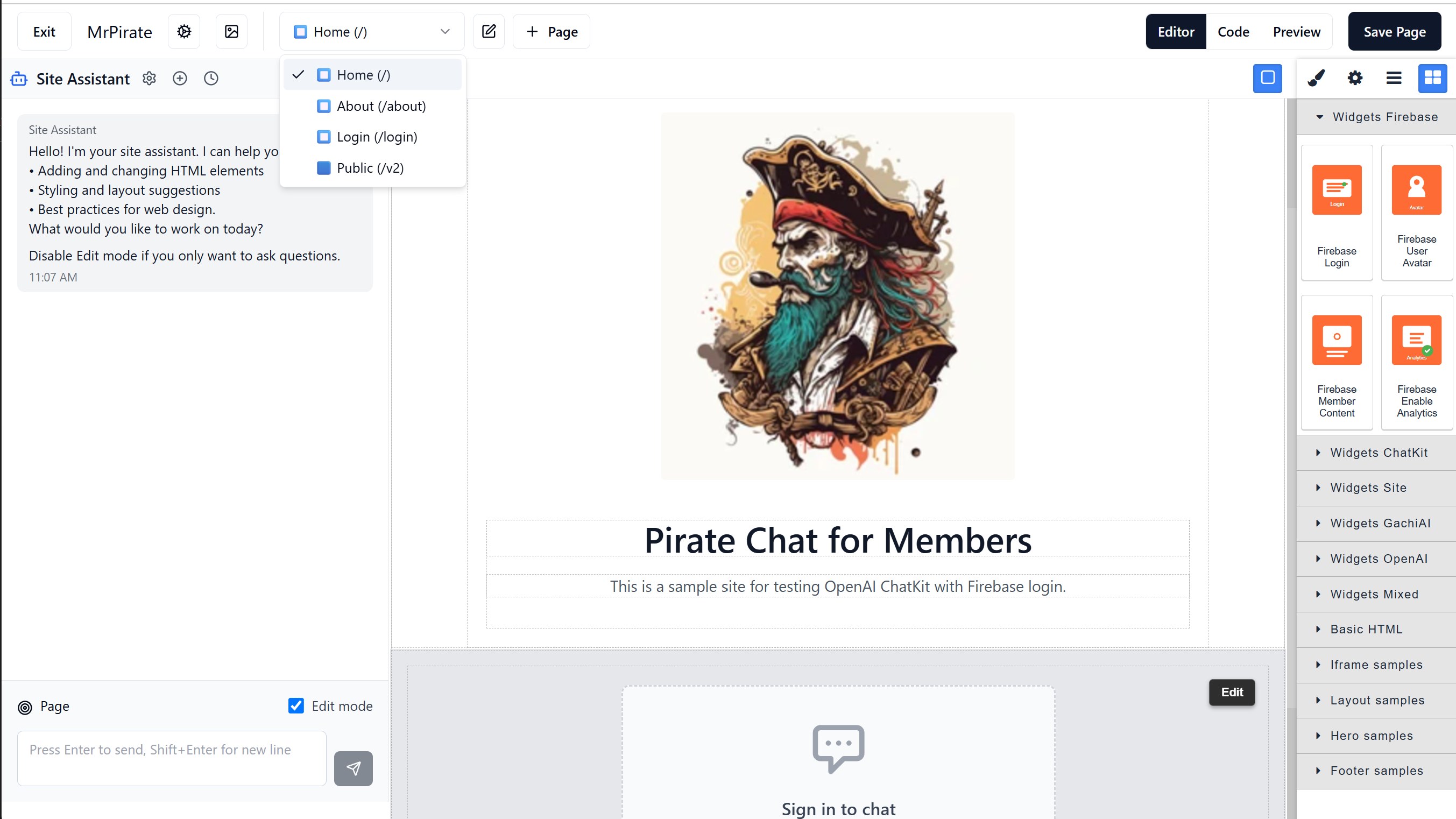Uncheck the Edit mode checkbox
Screen dimensions: 1456x819
(x=296, y=705)
